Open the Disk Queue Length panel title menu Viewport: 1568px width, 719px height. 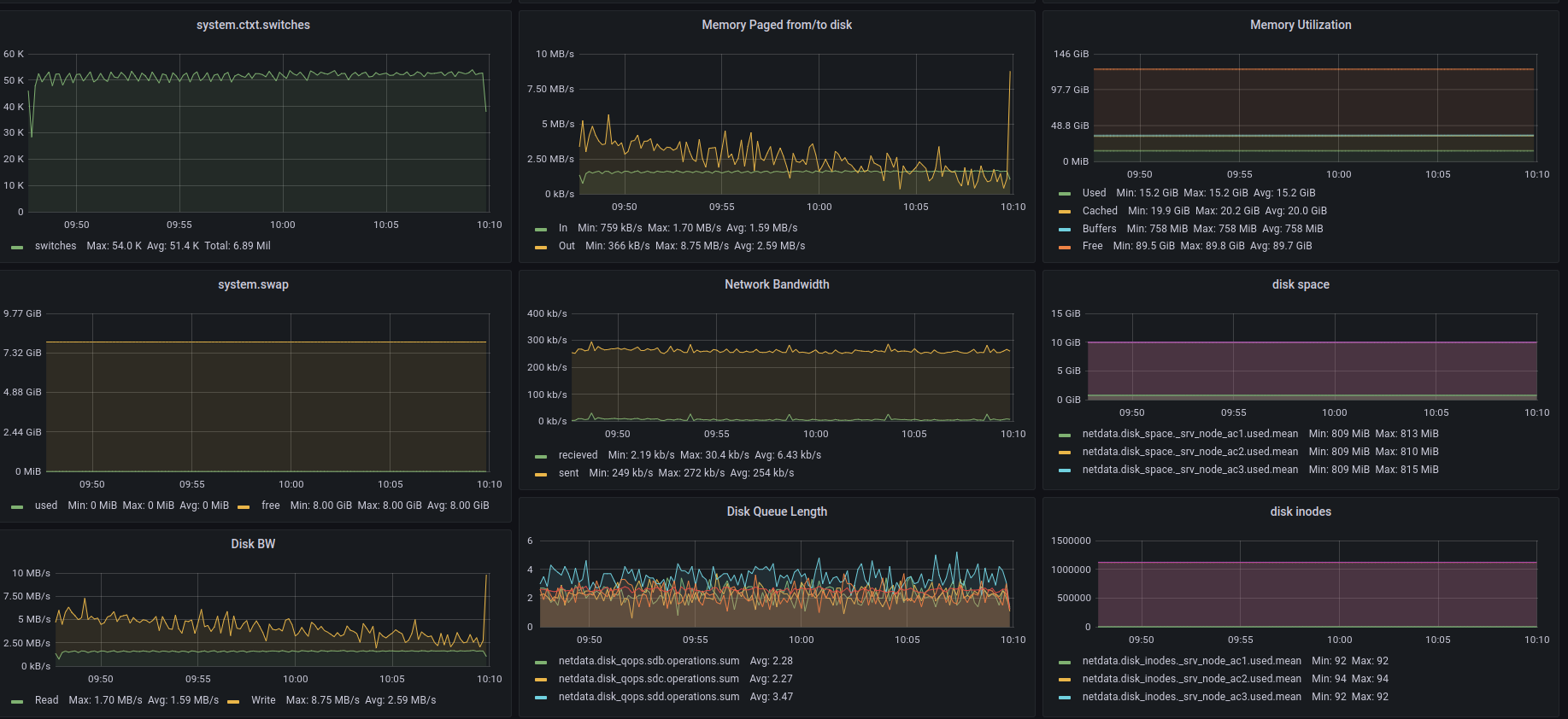click(776, 511)
